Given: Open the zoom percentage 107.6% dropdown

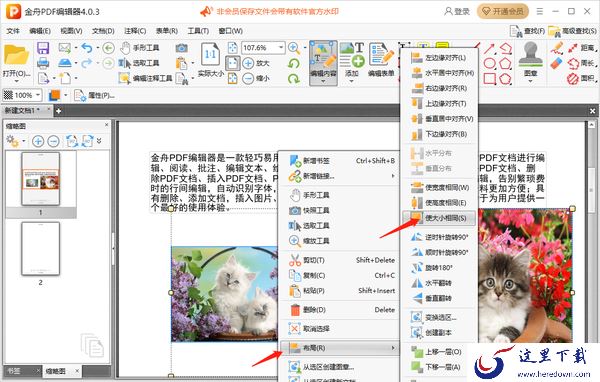Looking at the screenshot, I should 281,47.
